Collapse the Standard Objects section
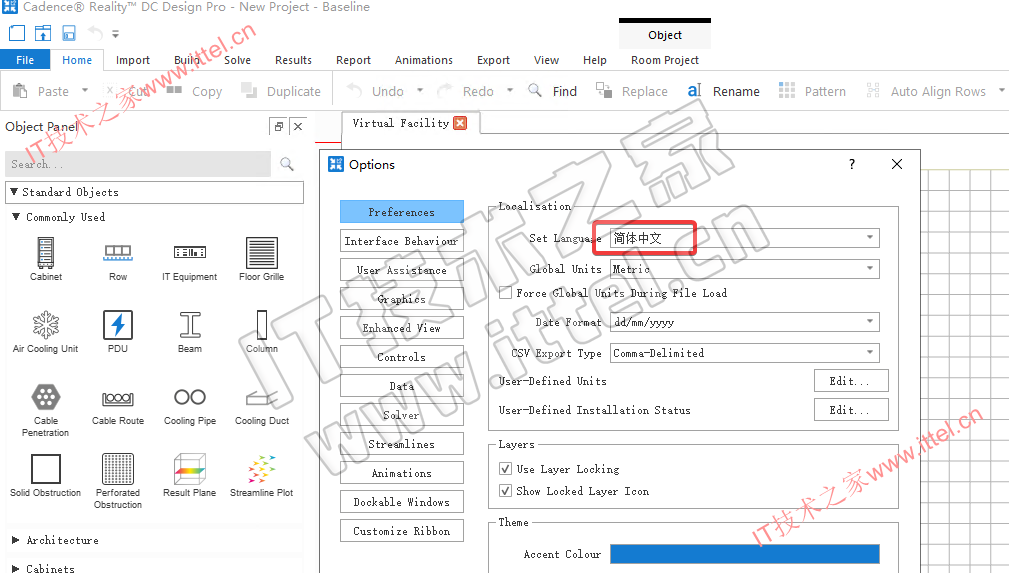 [x=14, y=192]
